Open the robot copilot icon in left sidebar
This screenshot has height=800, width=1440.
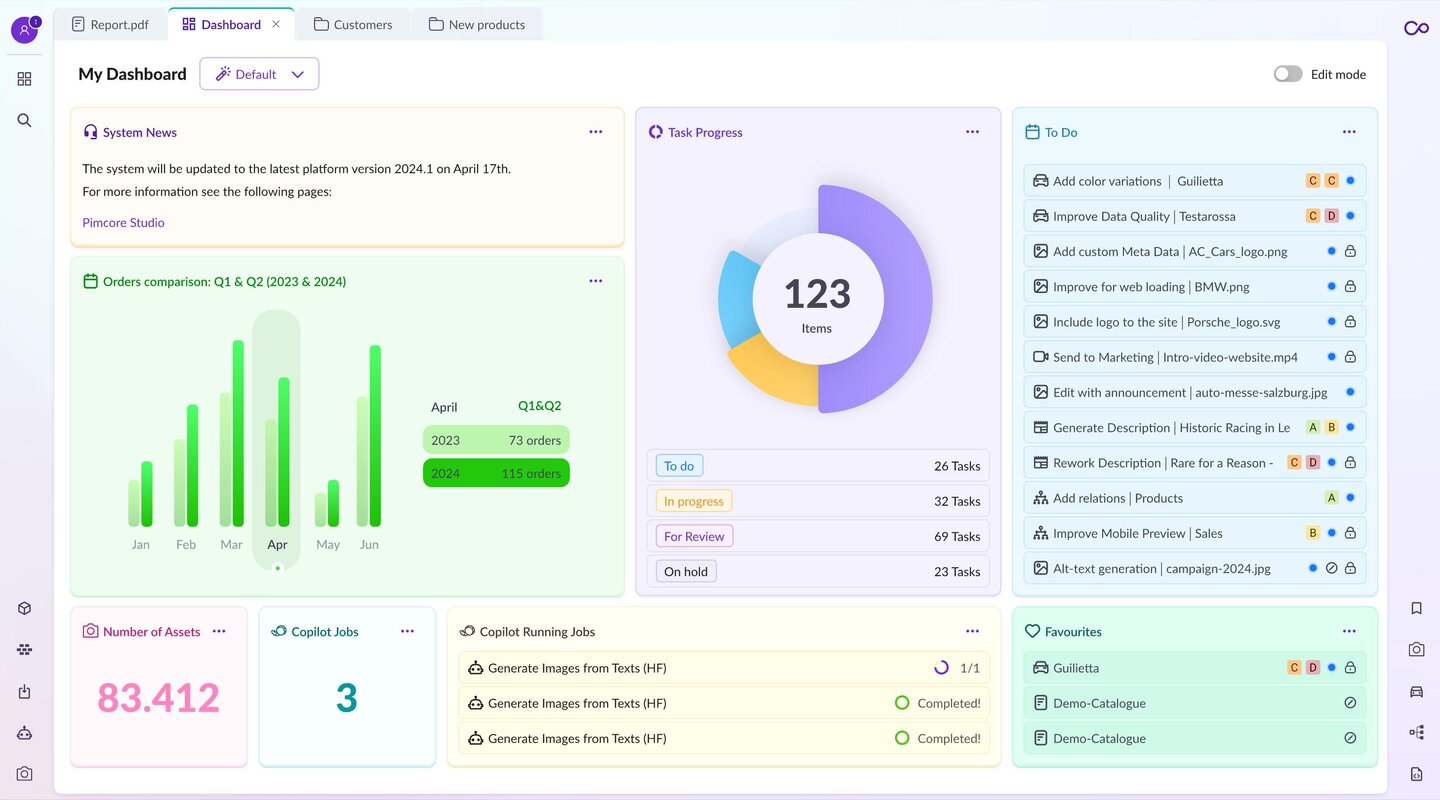[24, 733]
